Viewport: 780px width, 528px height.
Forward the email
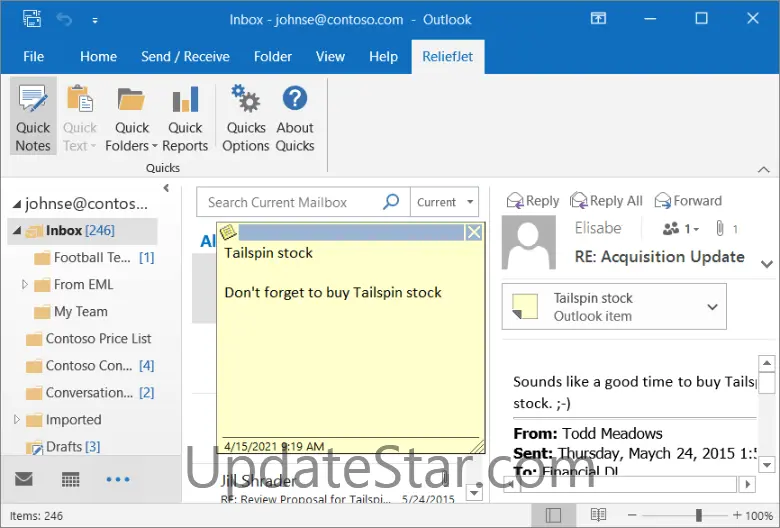688,201
